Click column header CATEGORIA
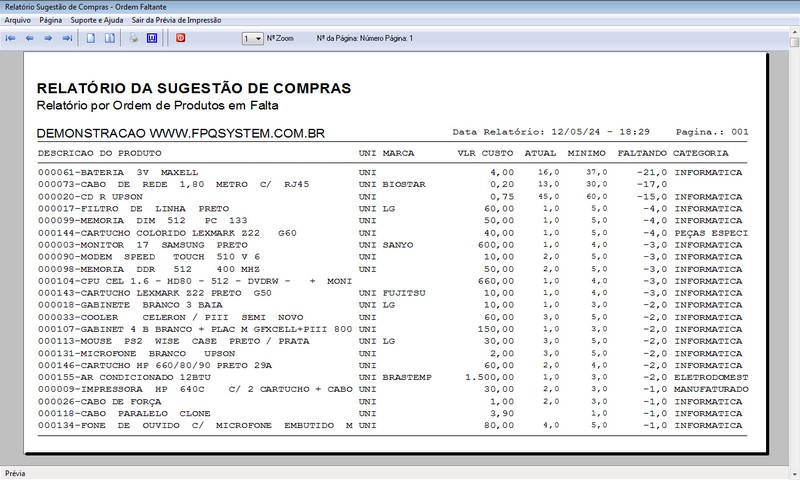Viewport: 800px width, 480px height. click(x=701, y=153)
